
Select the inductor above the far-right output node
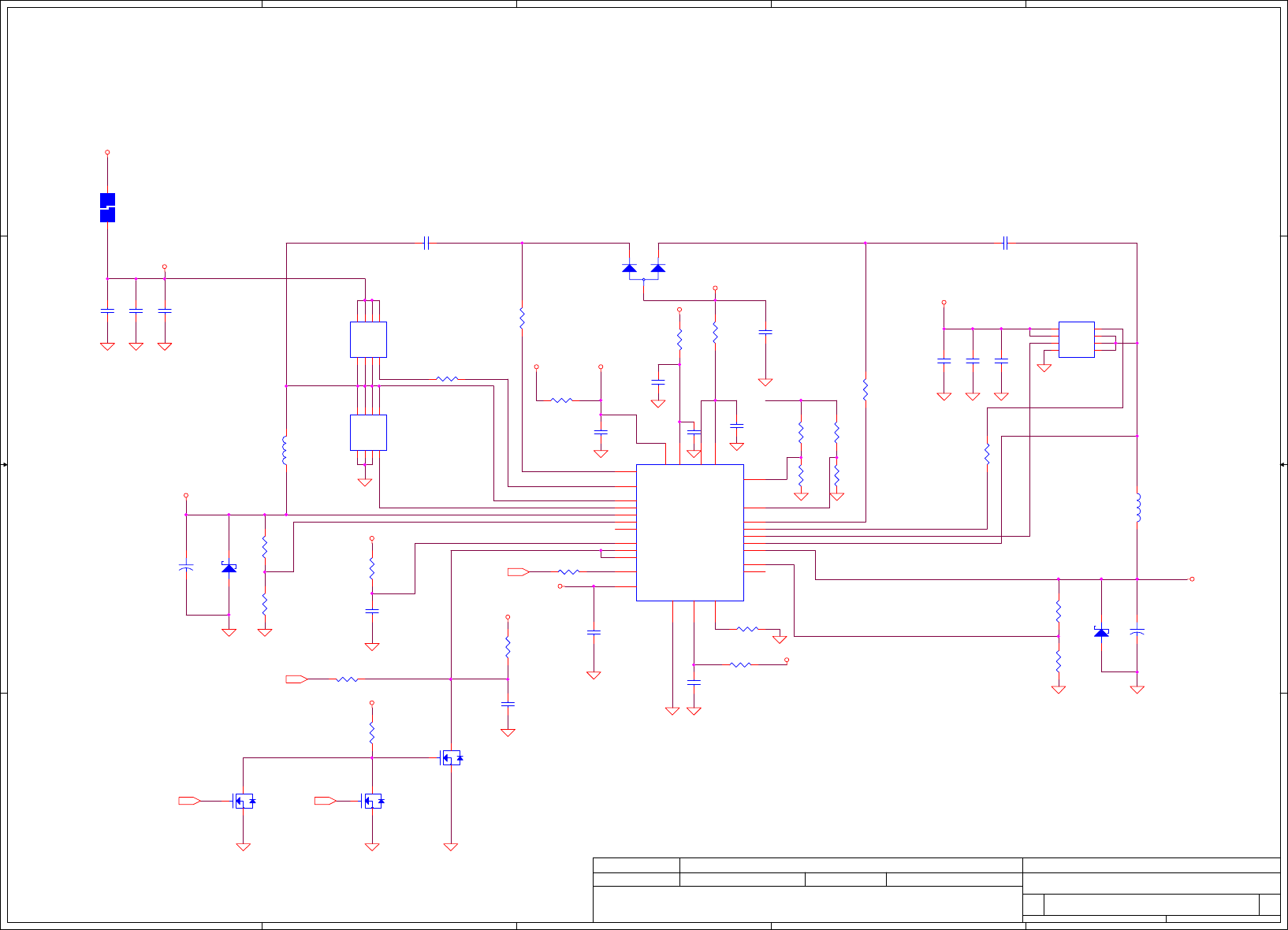(x=1137, y=508)
